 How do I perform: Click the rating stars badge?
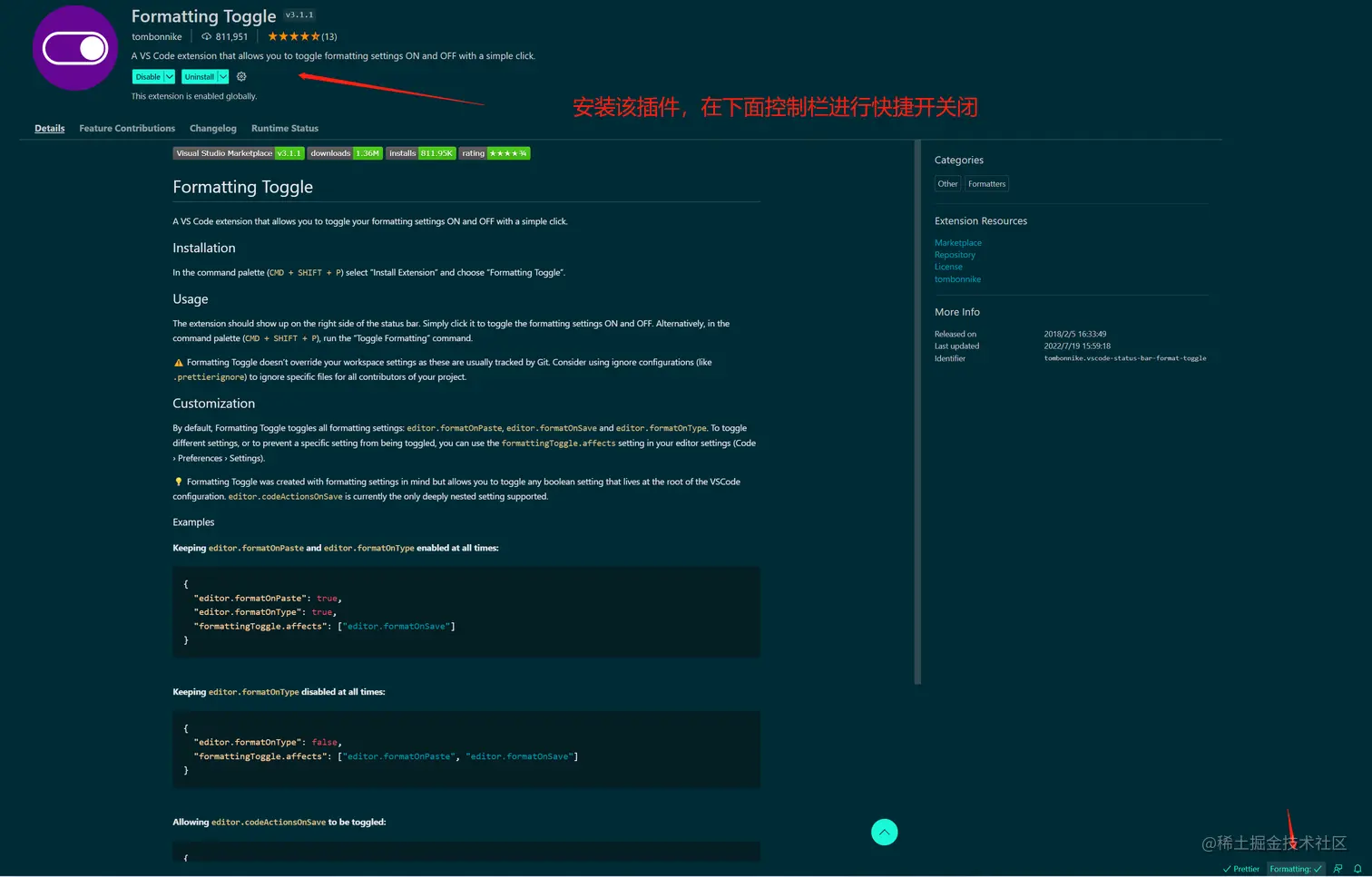[495, 153]
